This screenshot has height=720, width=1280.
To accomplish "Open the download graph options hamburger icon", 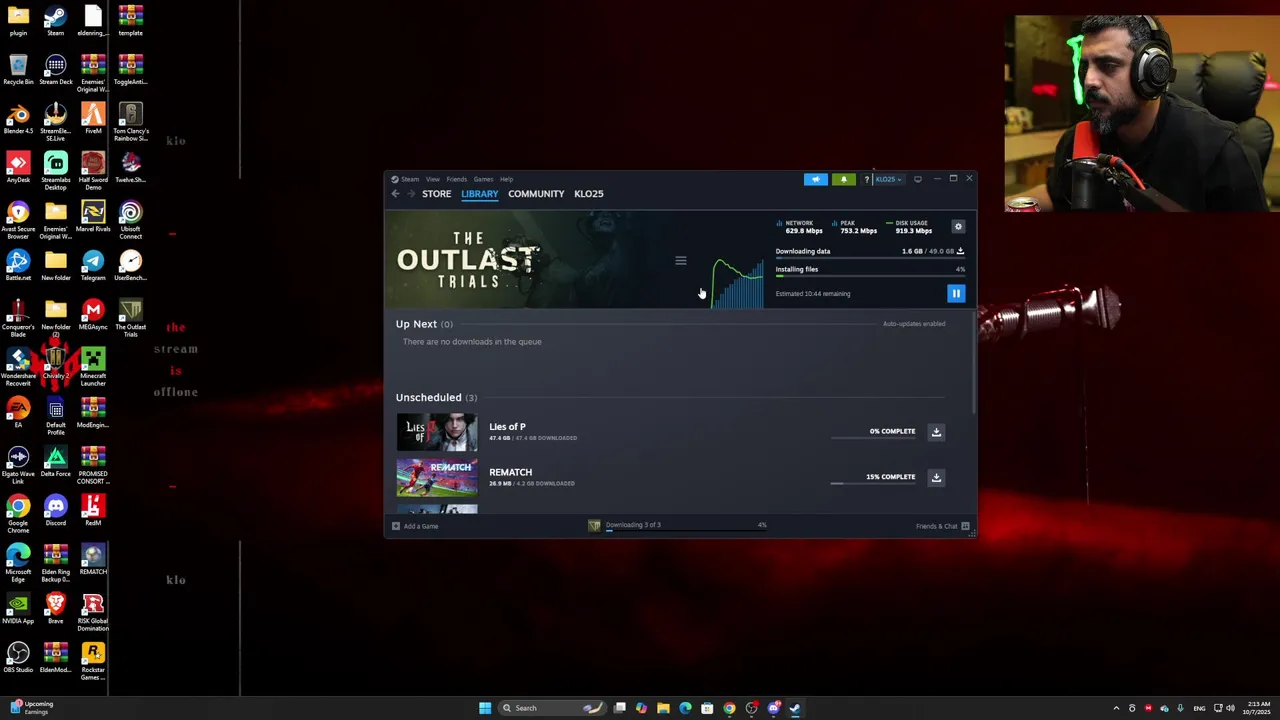I will tap(681, 261).
